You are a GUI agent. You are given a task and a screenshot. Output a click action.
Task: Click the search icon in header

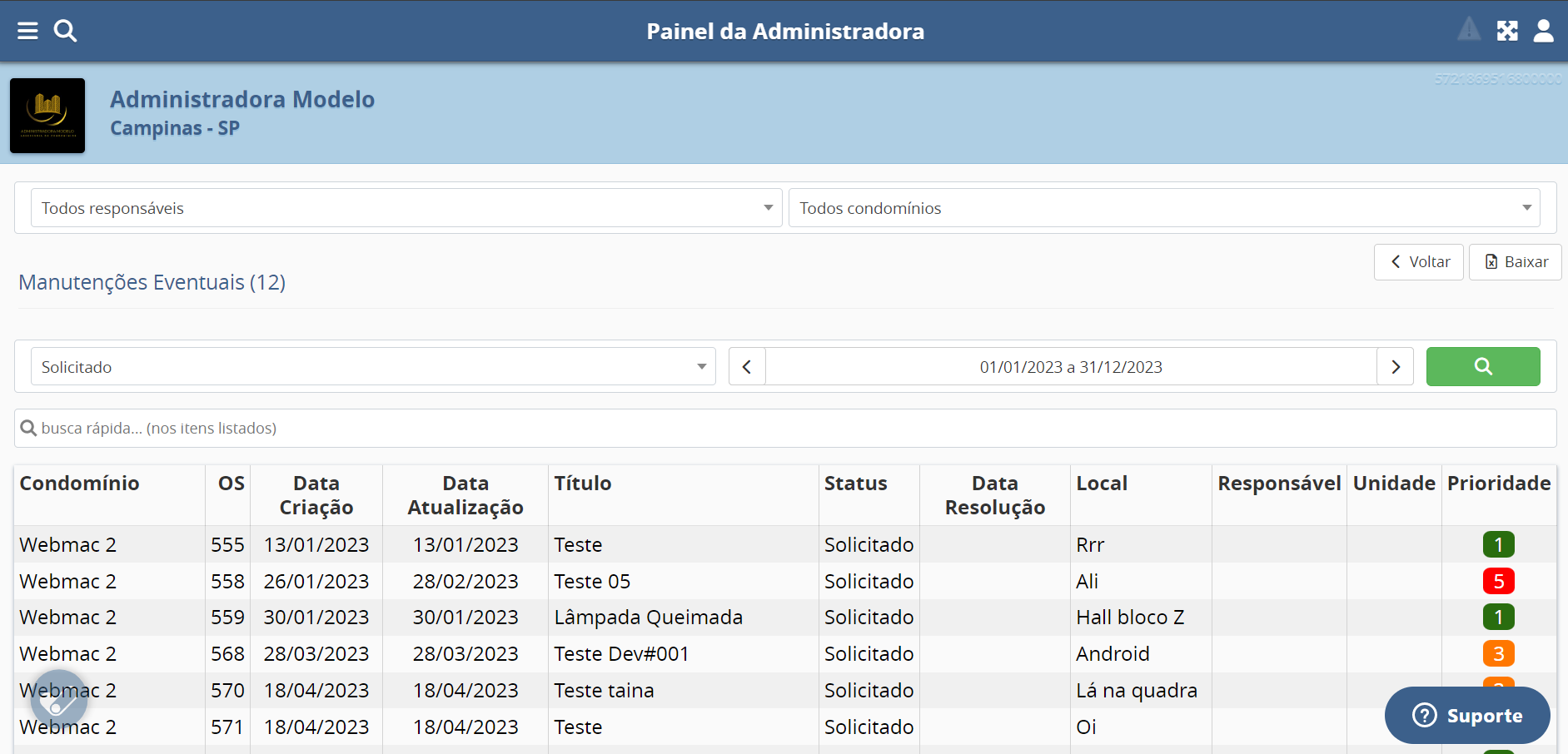point(65,32)
